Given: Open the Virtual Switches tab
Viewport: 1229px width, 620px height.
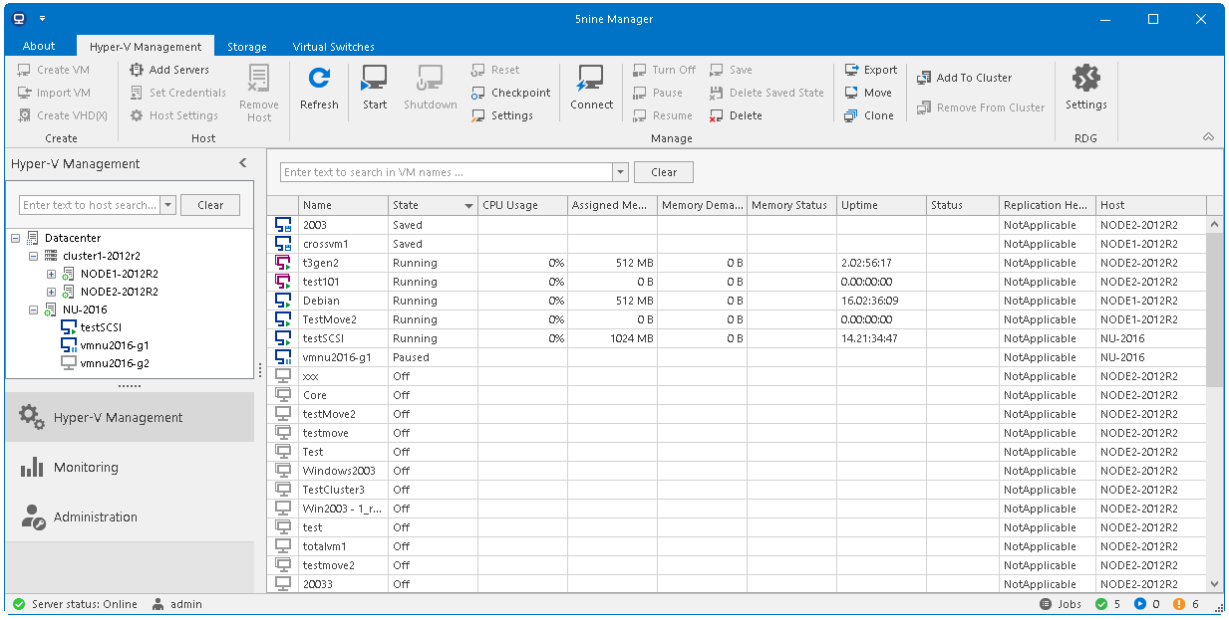Looking at the screenshot, I should click(x=333, y=47).
